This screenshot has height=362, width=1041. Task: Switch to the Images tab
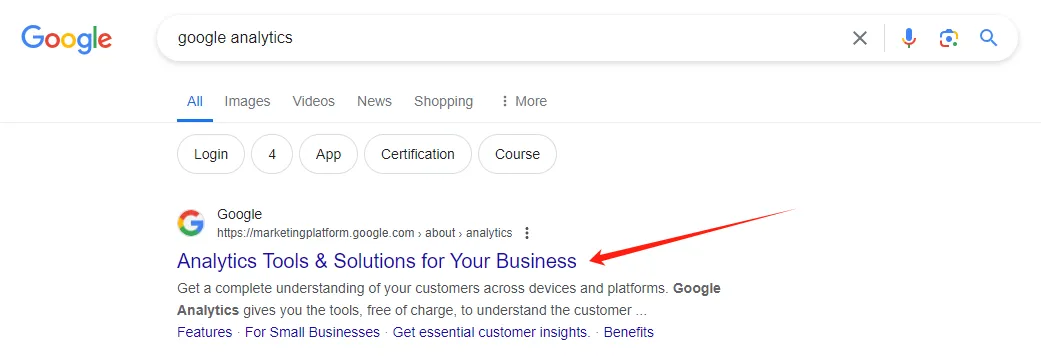247,101
